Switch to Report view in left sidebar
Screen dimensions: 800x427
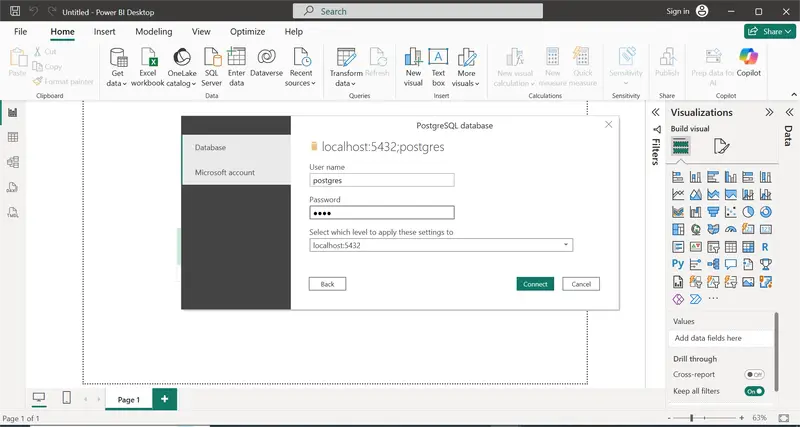coord(13,112)
